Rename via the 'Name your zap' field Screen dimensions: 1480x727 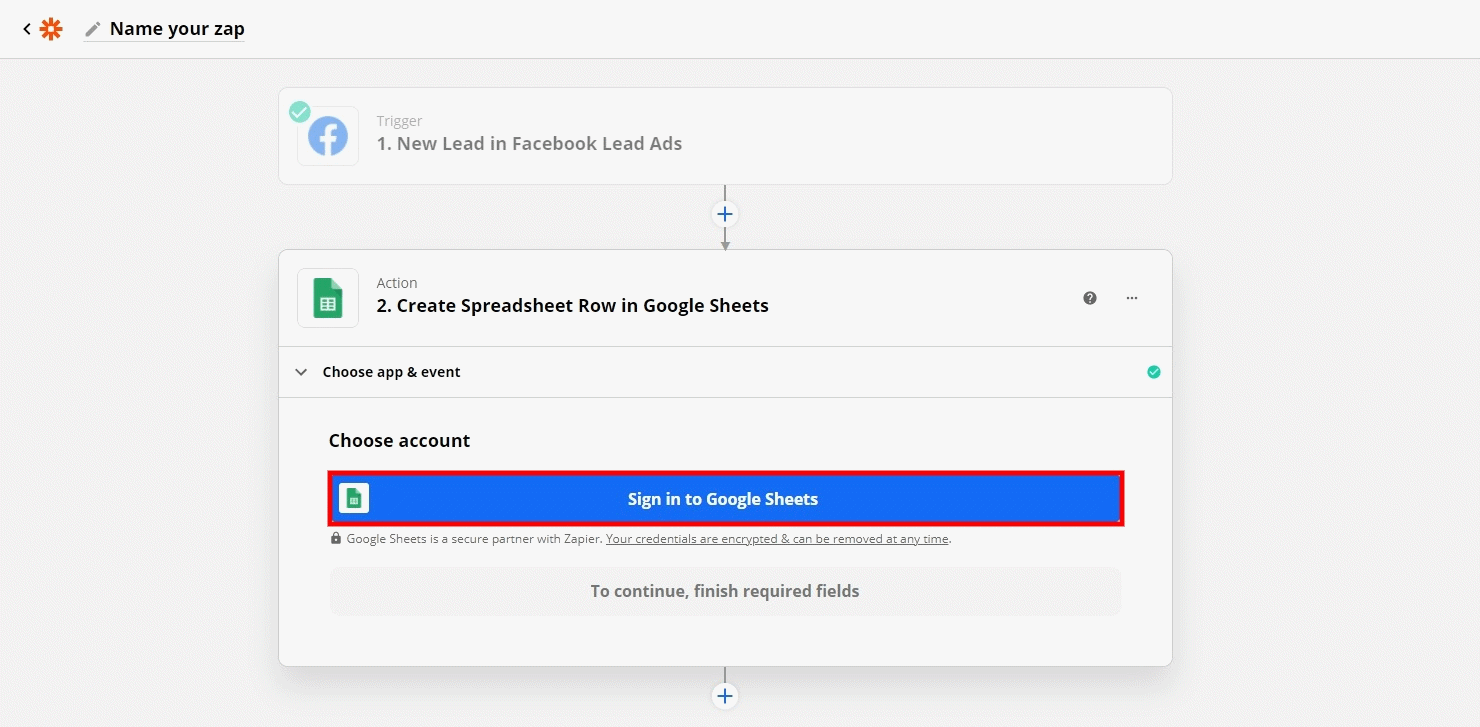coord(177,29)
